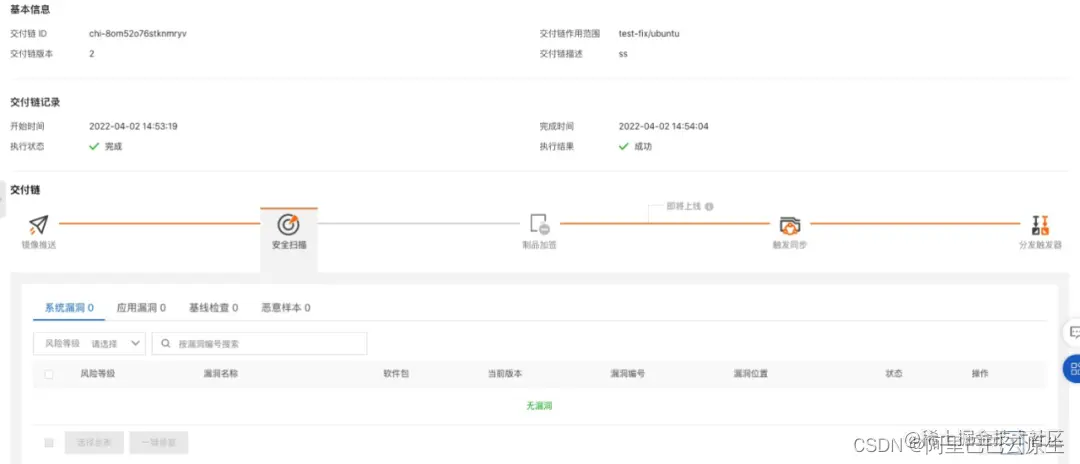The width and height of the screenshot is (1080, 464).
Task: Click the 镜像推送 paper plane icon
Action: 39,224
